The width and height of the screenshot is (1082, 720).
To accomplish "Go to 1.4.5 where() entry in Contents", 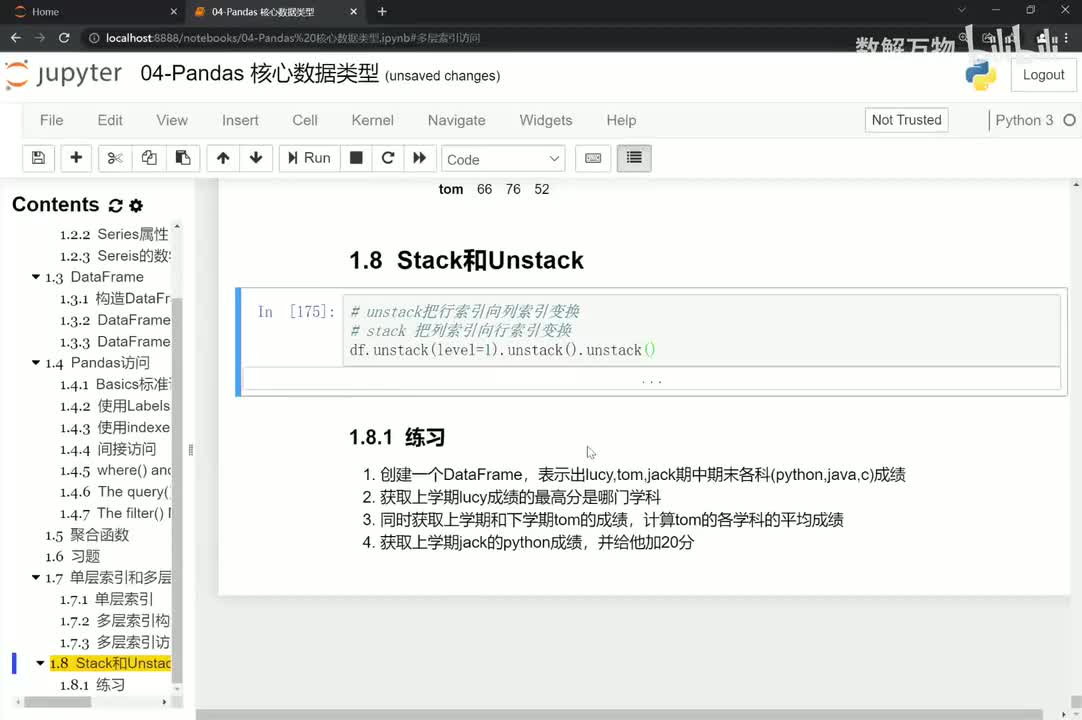I will coord(115,470).
